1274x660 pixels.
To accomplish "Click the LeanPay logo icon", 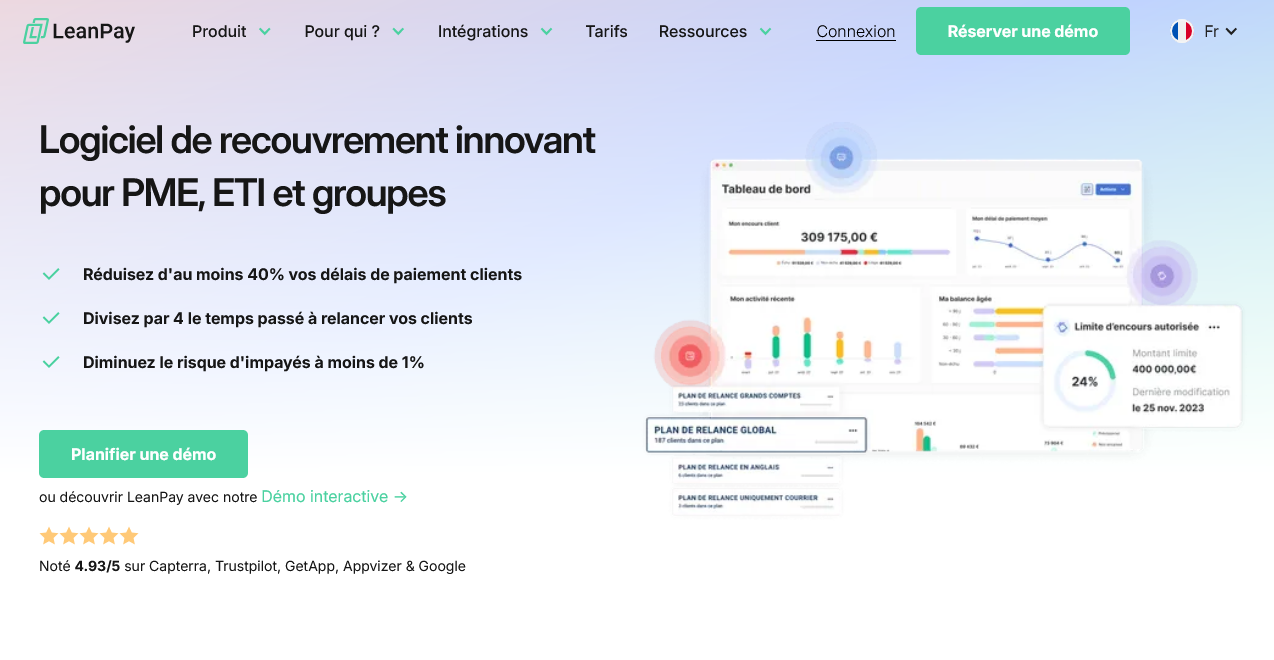I will click(35, 31).
